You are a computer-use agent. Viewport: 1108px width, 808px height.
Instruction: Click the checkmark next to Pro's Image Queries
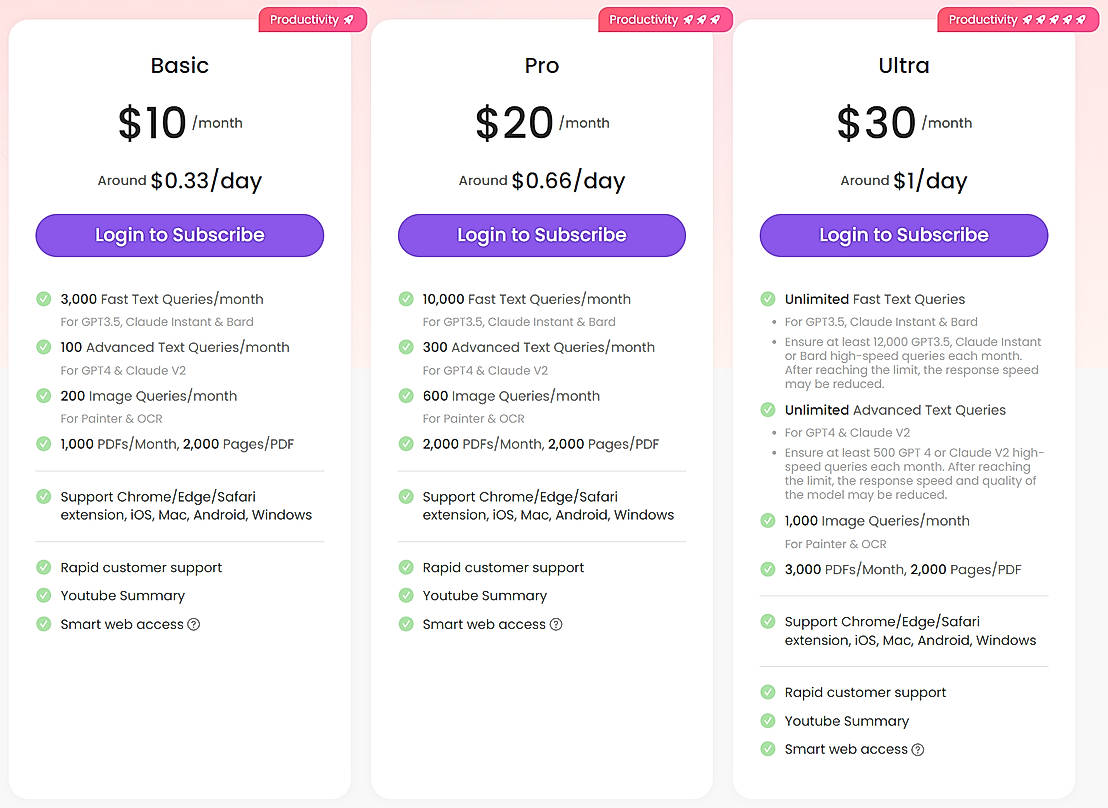pyautogui.click(x=406, y=396)
